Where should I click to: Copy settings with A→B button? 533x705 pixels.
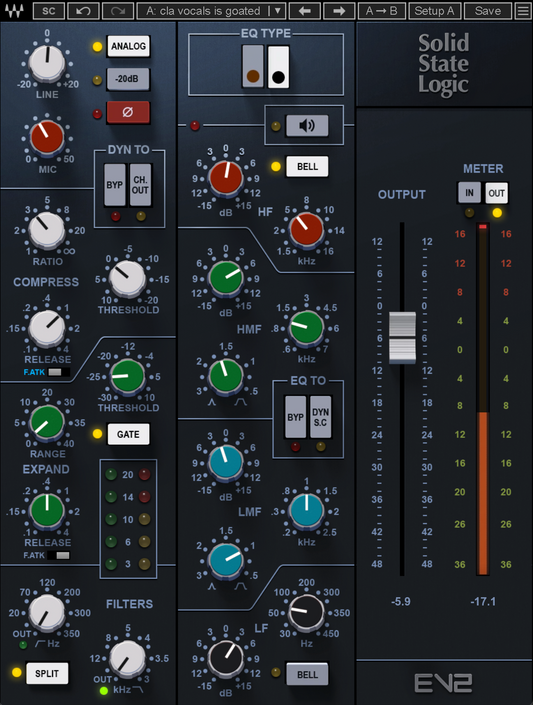coord(381,11)
